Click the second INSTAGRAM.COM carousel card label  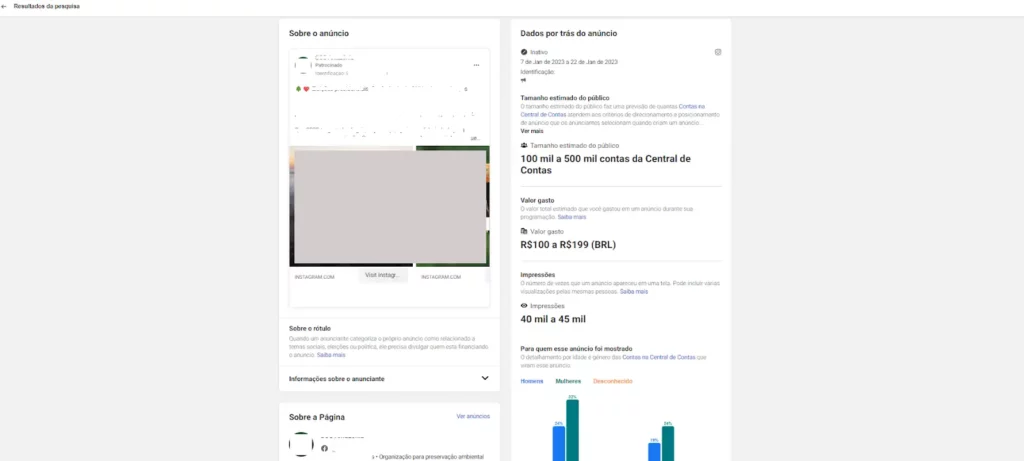click(441, 277)
